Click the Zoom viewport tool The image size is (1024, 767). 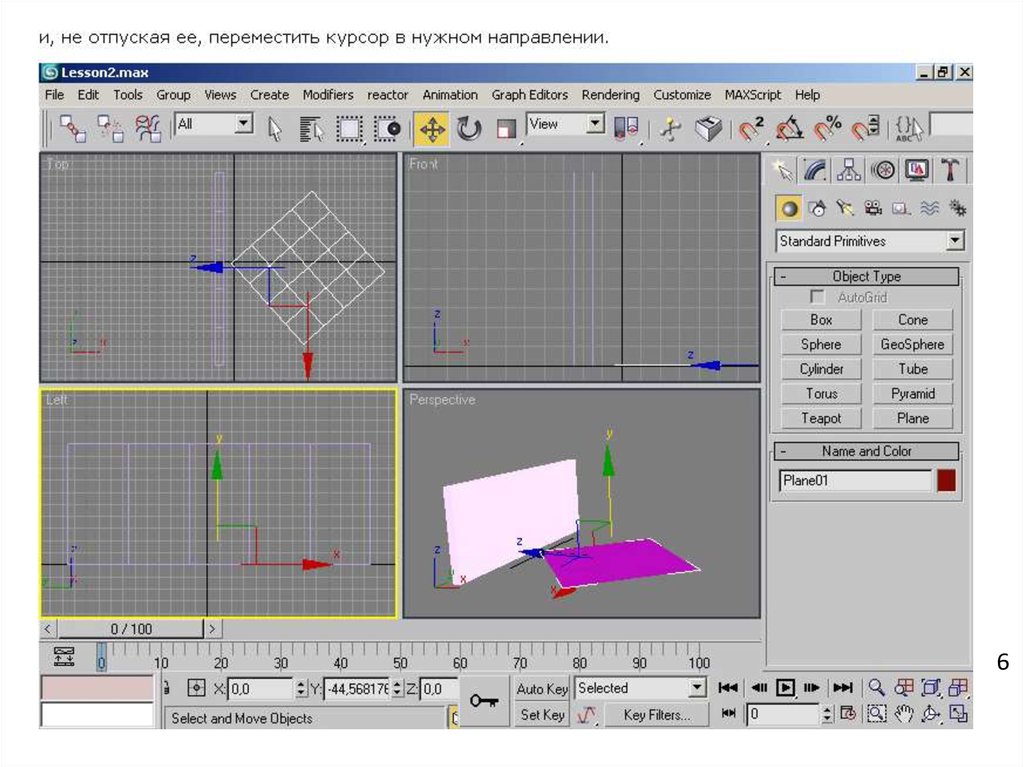click(876, 688)
